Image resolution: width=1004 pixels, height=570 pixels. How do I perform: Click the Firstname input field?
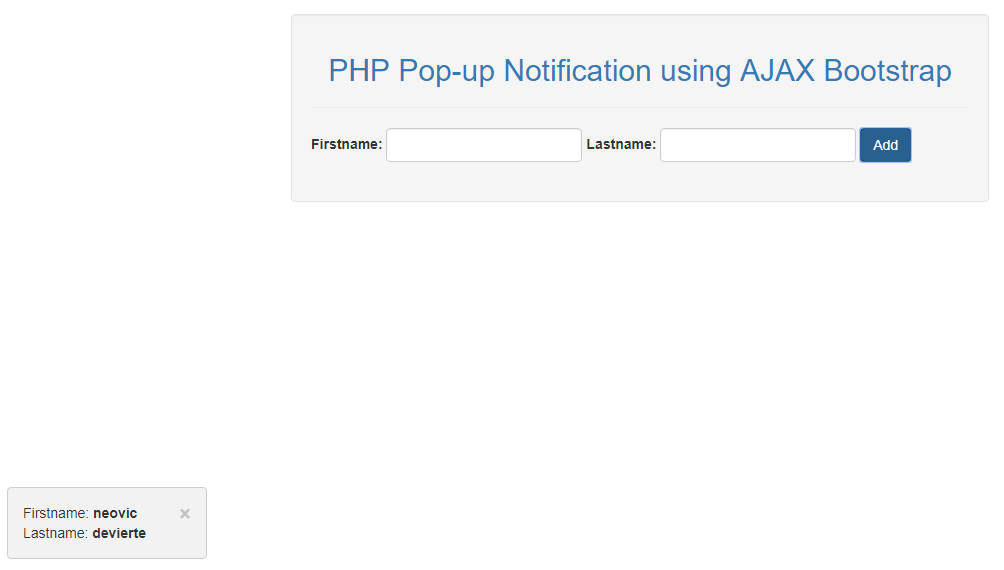(x=483, y=145)
